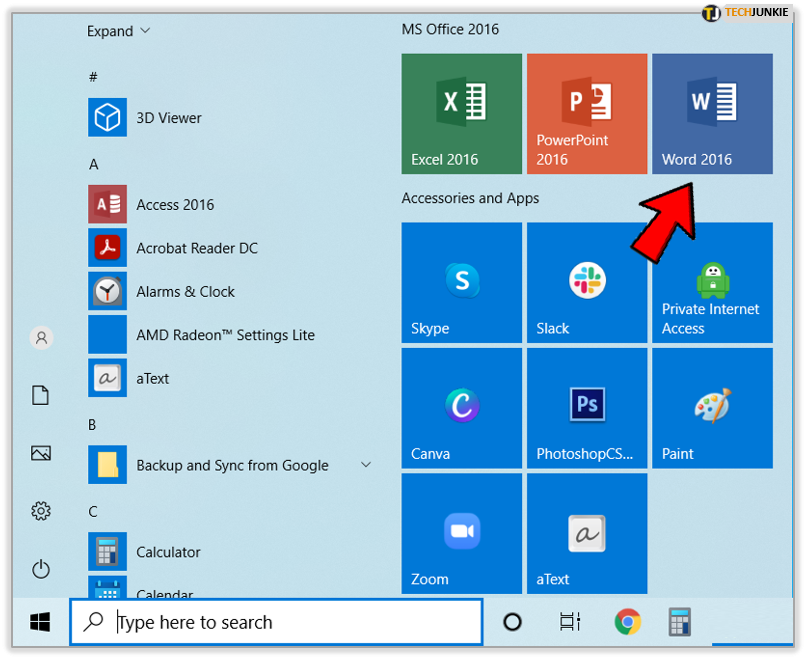Launch the PhotoshopCS tile
This screenshot has height=659, width=806.
coord(587,408)
